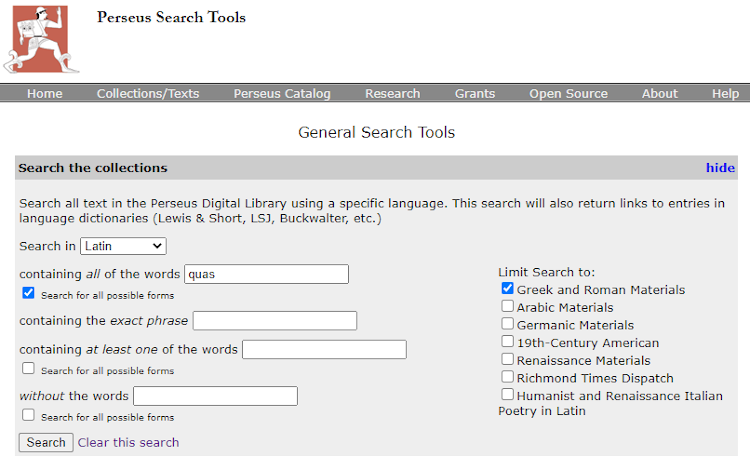Open the Research menu item
Viewport: 750px width, 470px height.
392,94
